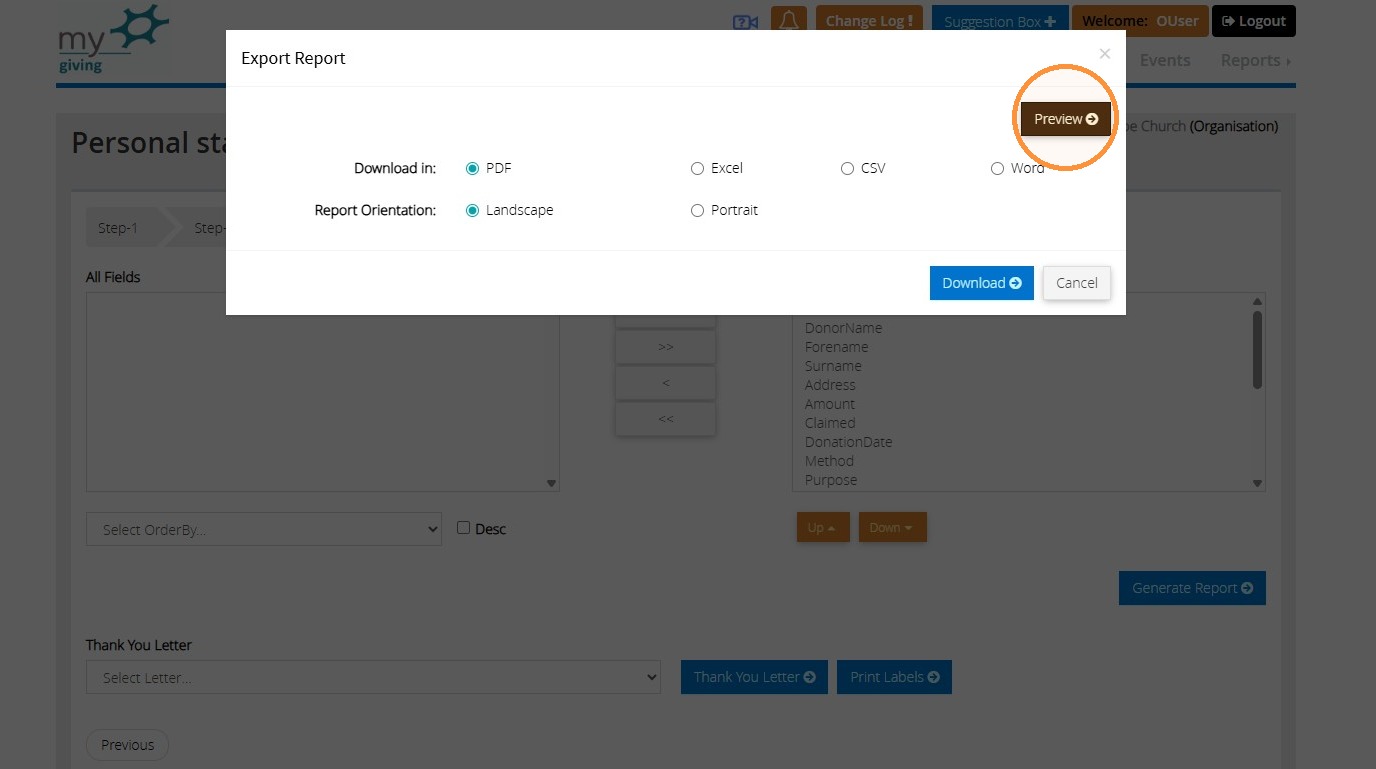Select Word download format
The height and width of the screenshot is (769, 1376).
click(997, 169)
